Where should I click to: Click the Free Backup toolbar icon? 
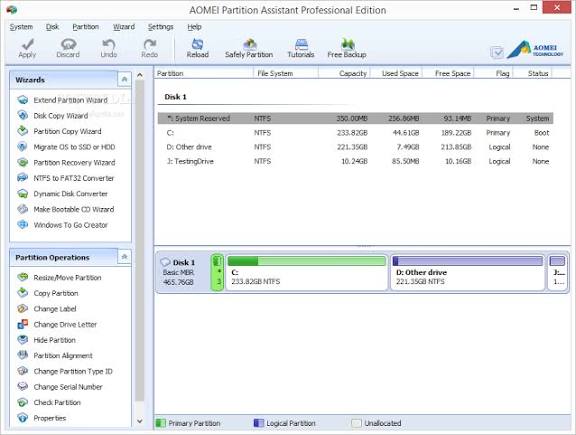coord(347,44)
